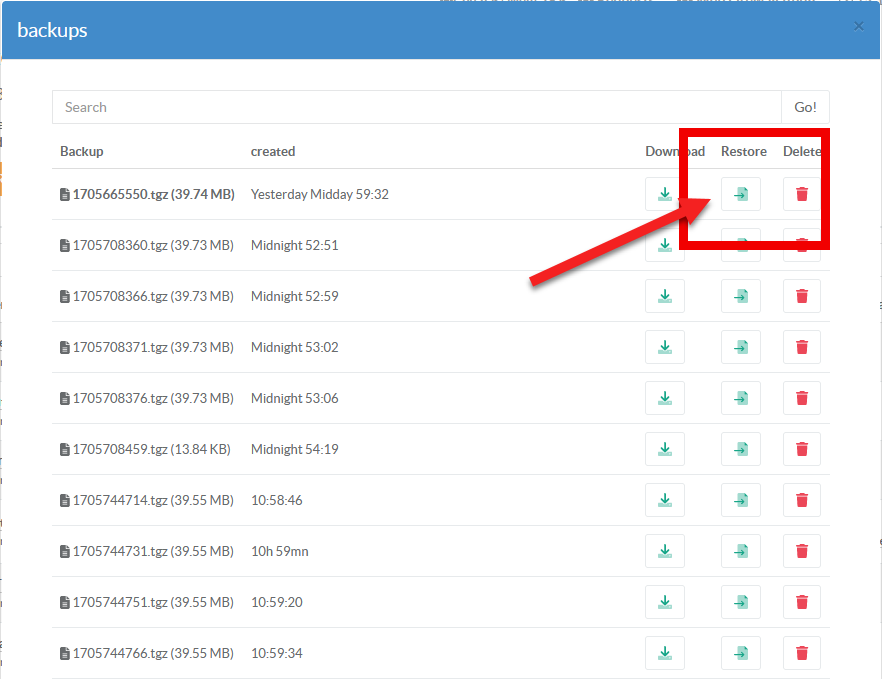The width and height of the screenshot is (882, 679).
Task: Restore the 1705708459.tgz backup
Action: tap(740, 449)
